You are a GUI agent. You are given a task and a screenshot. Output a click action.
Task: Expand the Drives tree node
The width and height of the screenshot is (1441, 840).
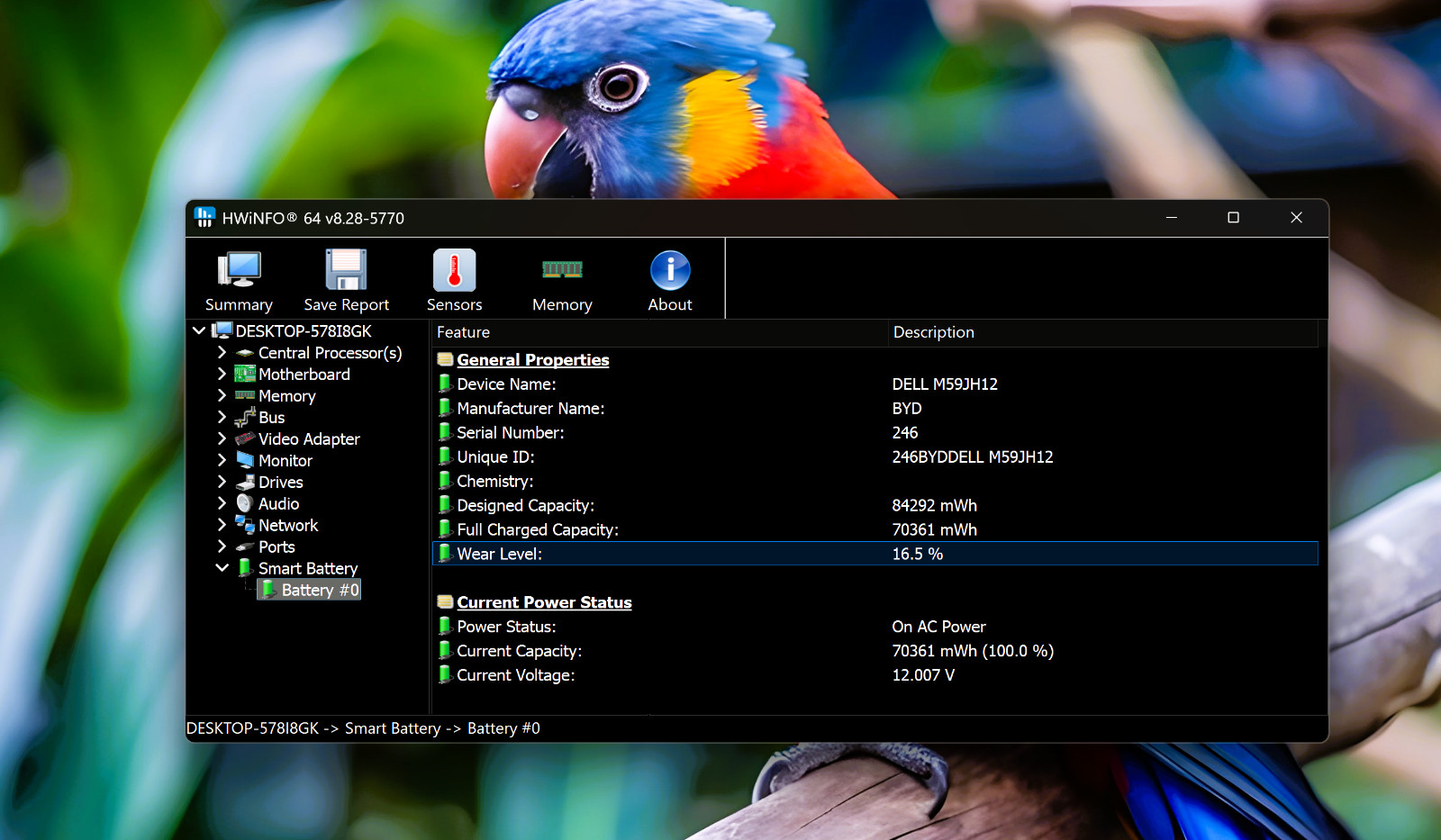point(222,482)
